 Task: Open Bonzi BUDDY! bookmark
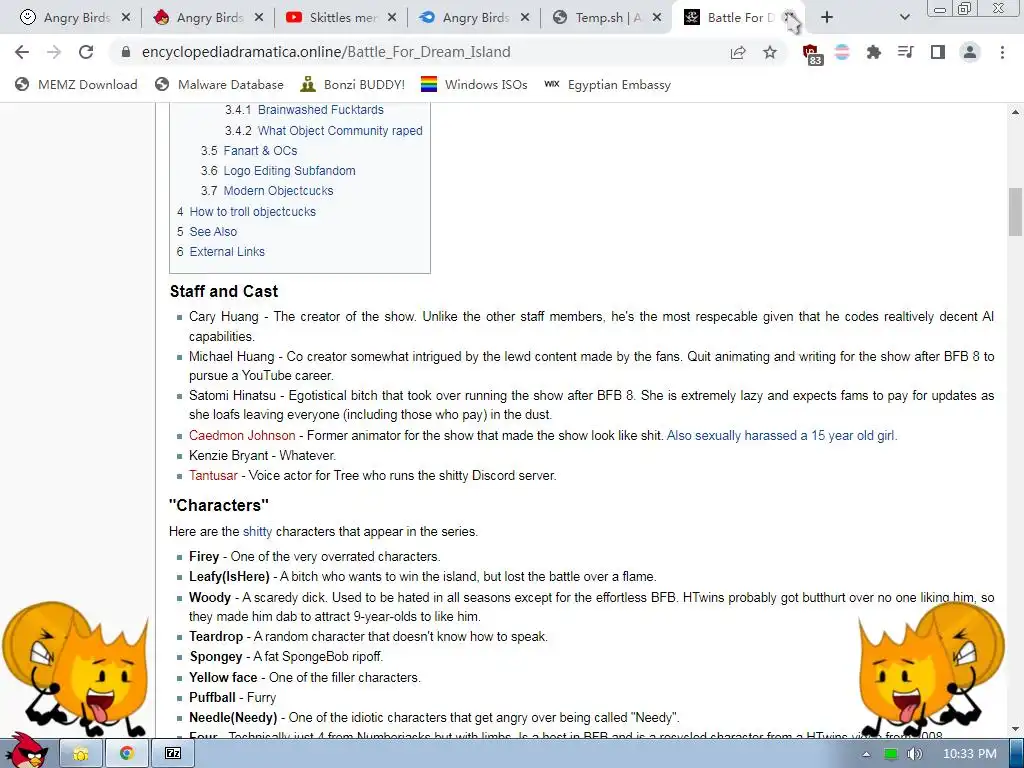pos(353,85)
